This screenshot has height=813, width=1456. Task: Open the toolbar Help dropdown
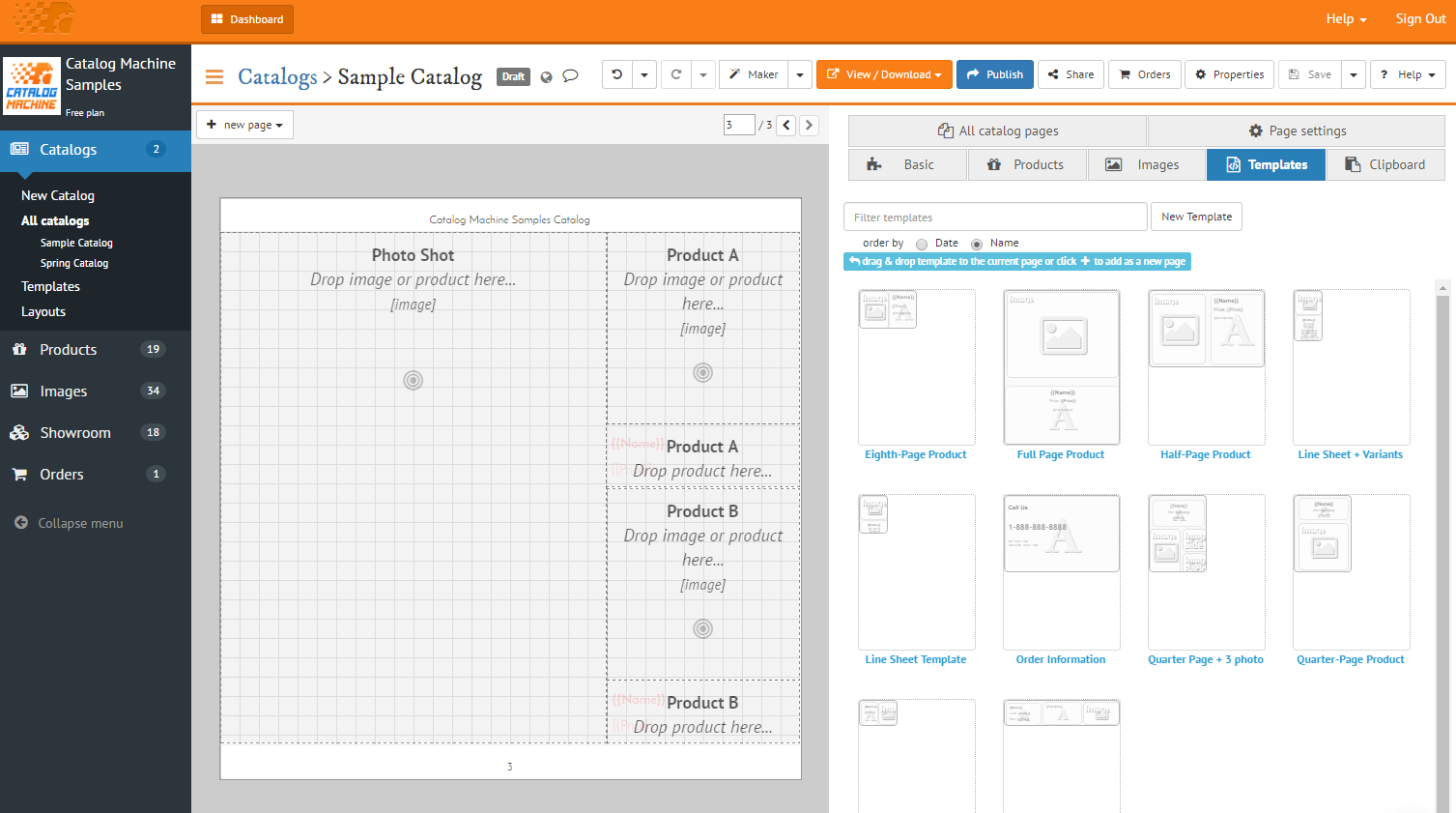pos(1408,74)
